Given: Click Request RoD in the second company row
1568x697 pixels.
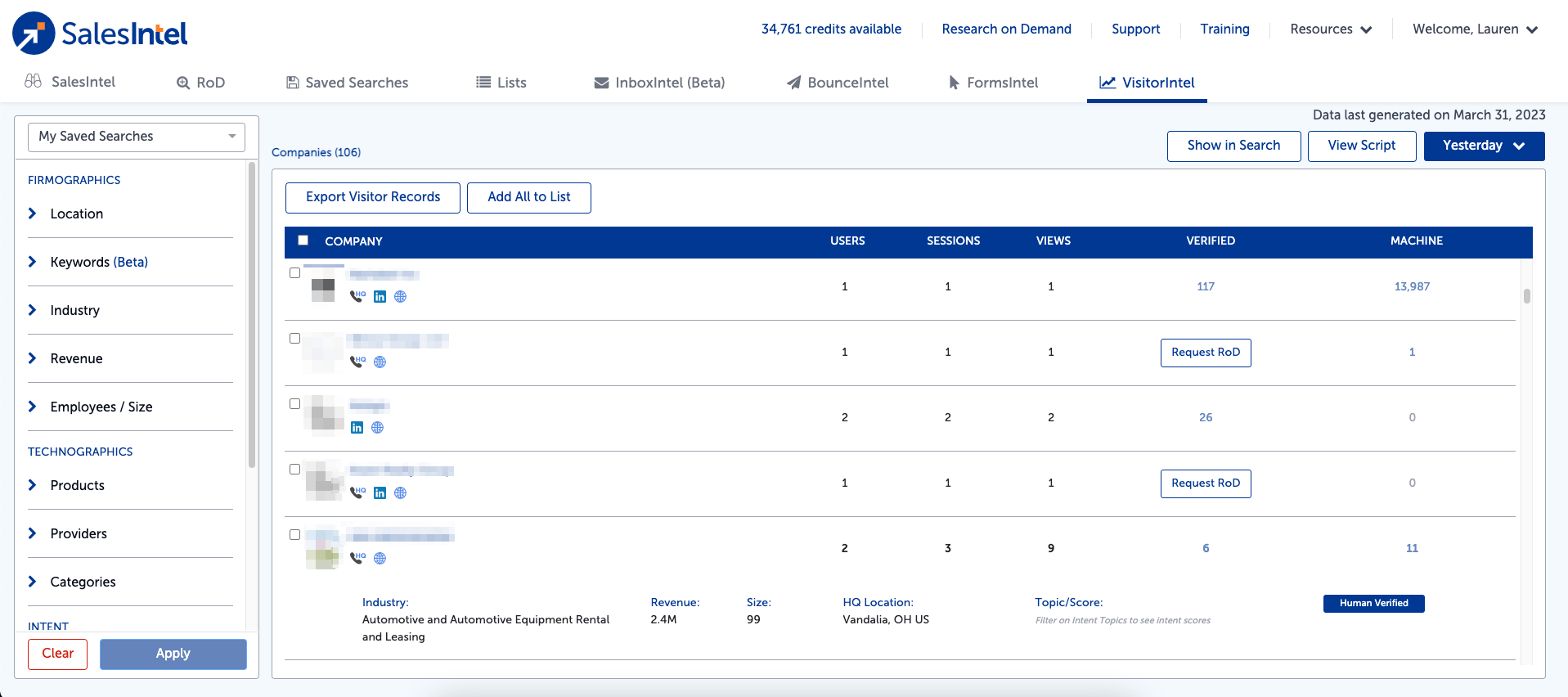Looking at the screenshot, I should point(1206,353).
